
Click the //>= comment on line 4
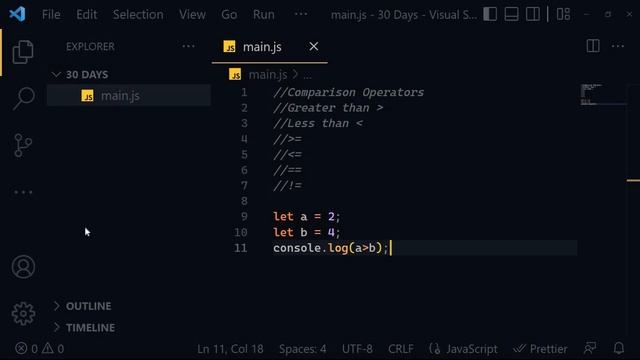pyautogui.click(x=288, y=139)
